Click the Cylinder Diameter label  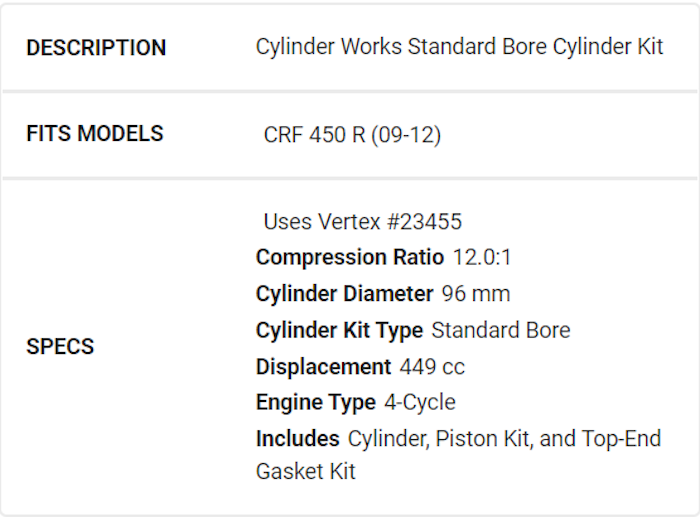click(344, 294)
